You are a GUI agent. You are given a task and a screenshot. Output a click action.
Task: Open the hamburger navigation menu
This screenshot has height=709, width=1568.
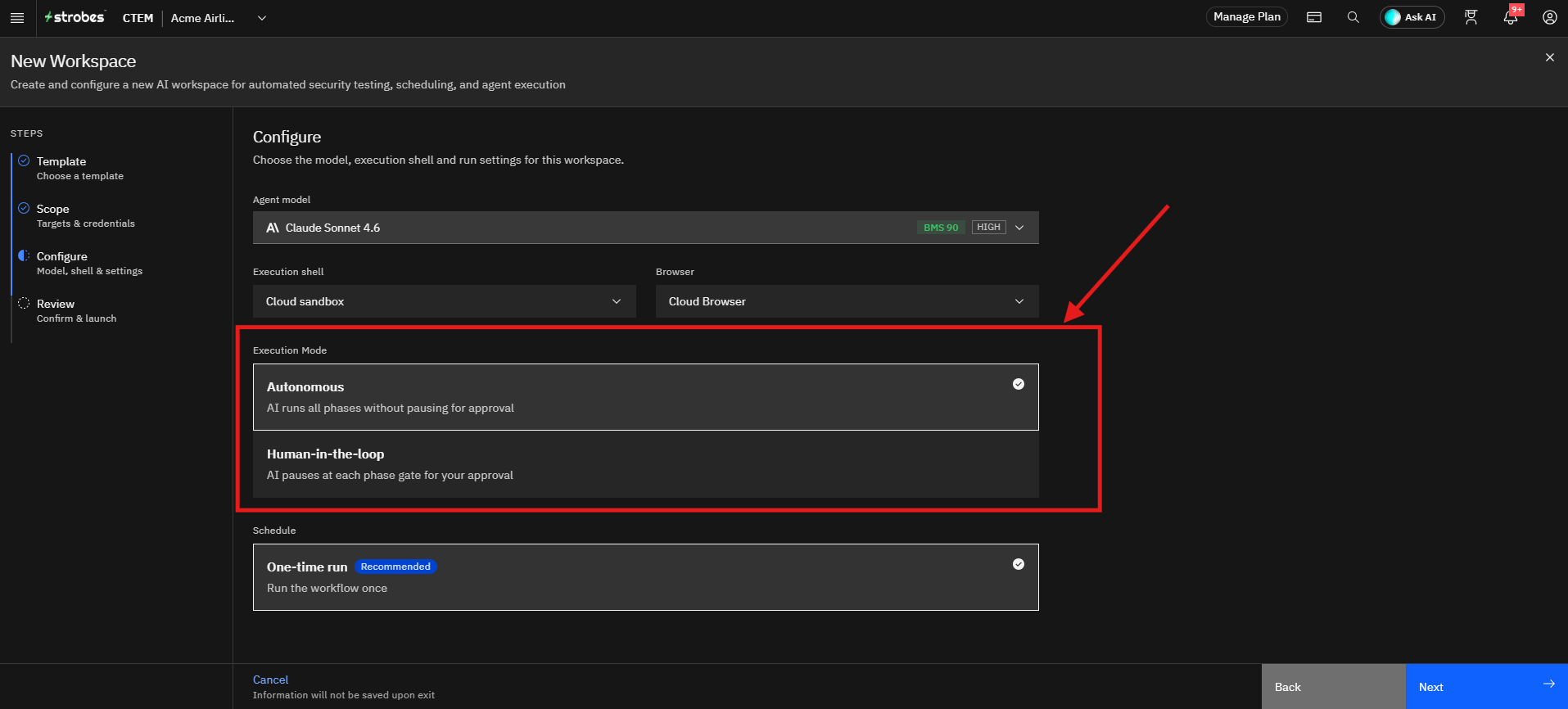[17, 18]
